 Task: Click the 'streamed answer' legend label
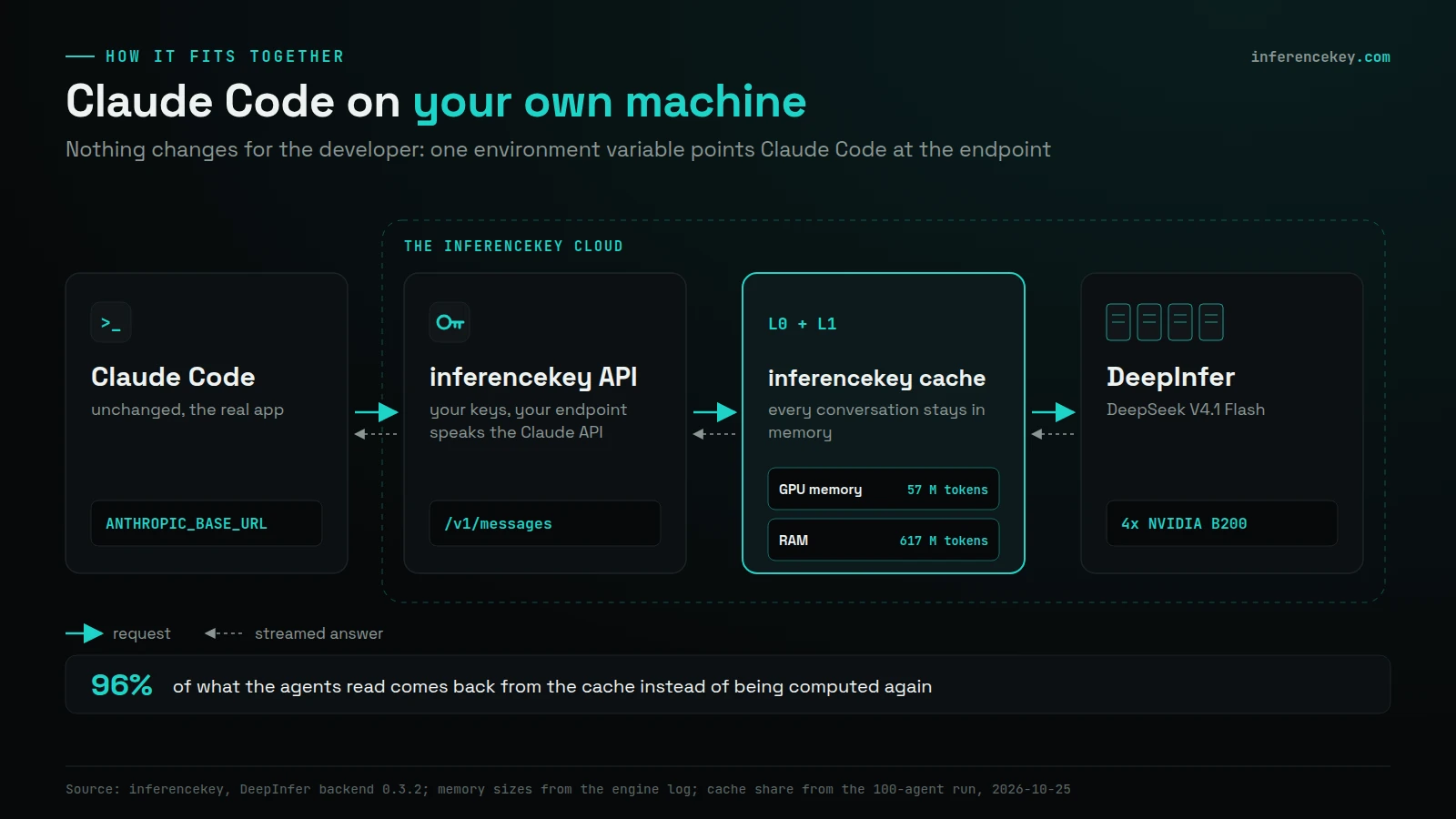(318, 633)
